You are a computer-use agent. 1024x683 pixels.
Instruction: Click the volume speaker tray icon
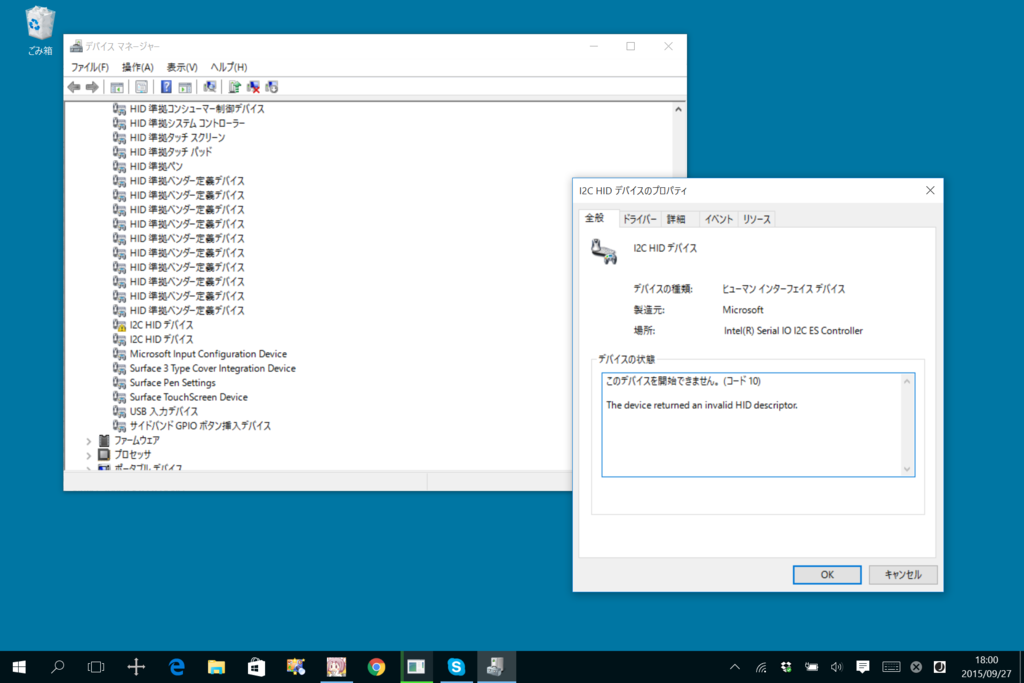point(837,667)
